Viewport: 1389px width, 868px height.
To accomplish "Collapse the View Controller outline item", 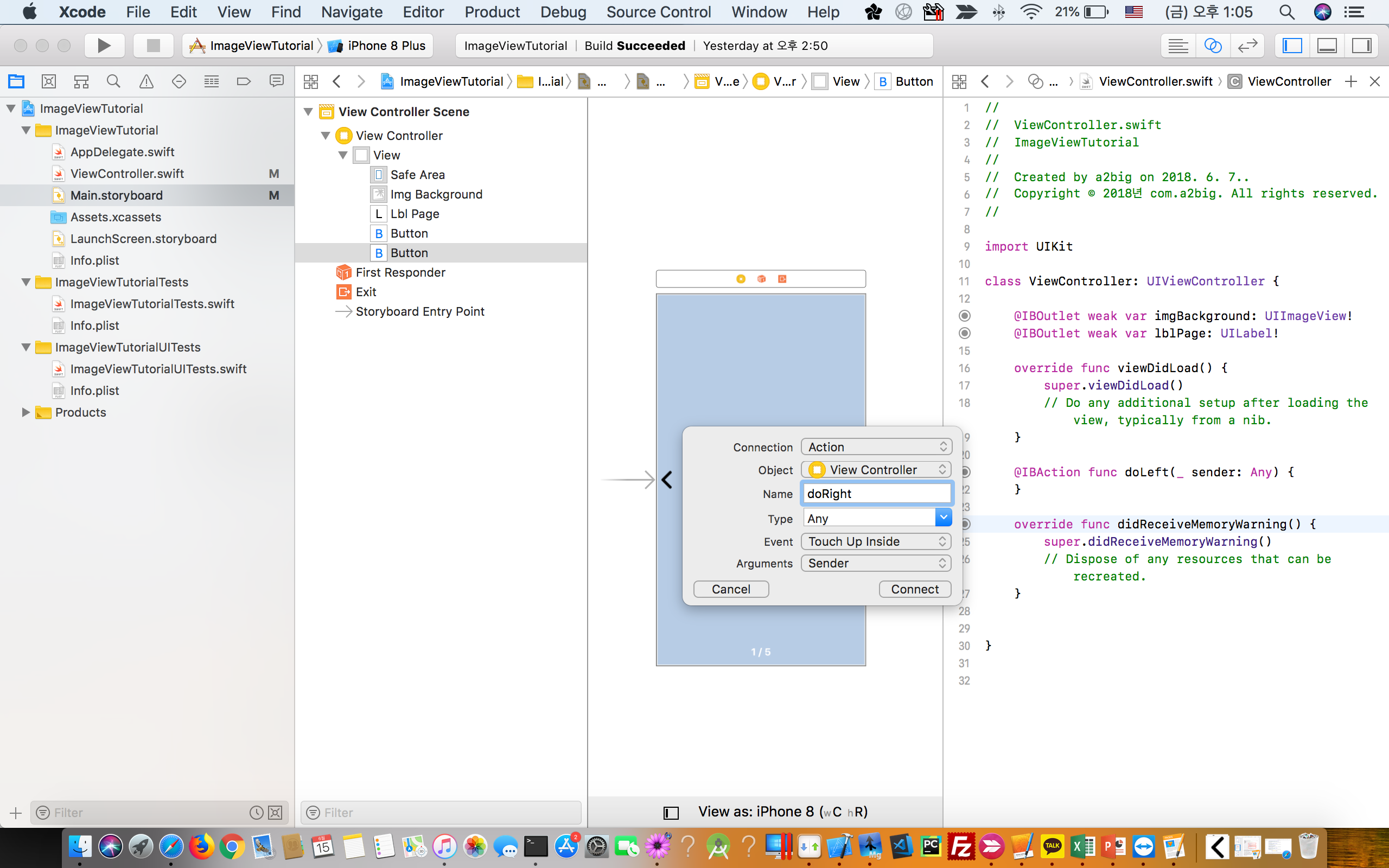I will 326,136.
